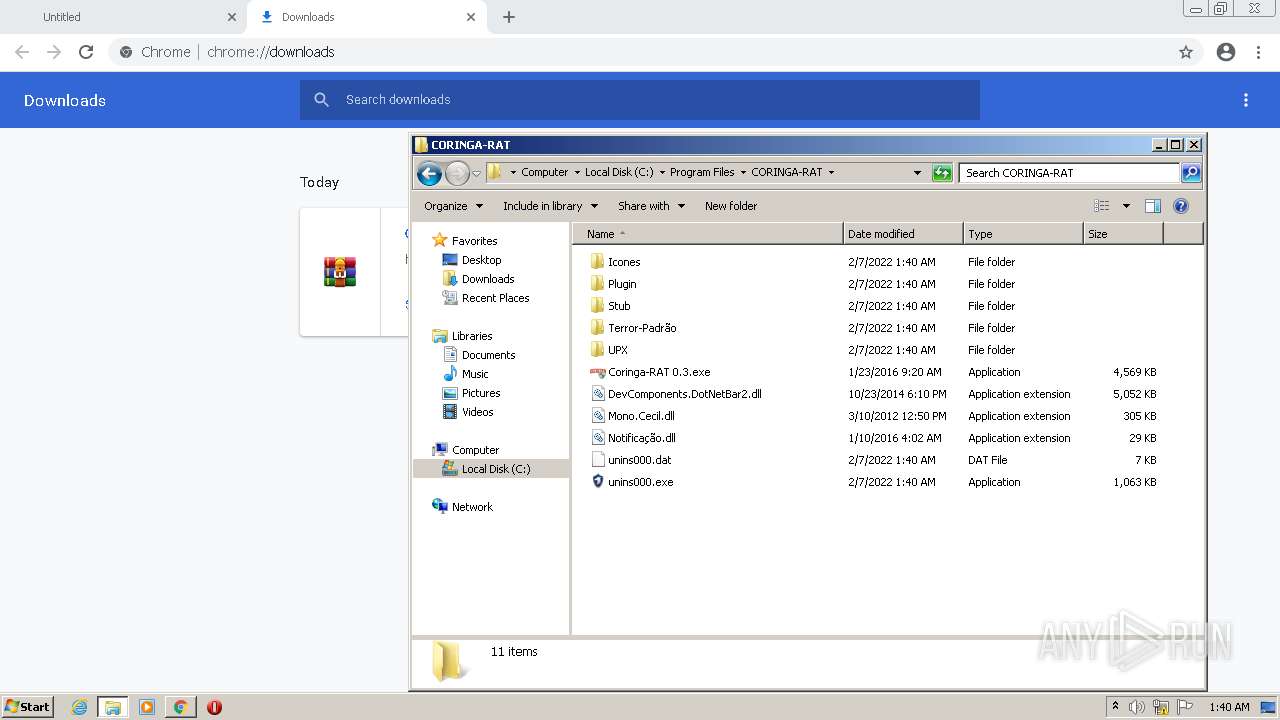Viewport: 1280px width, 720px height.
Task: Select Computer in navigation pane
Action: (x=475, y=450)
